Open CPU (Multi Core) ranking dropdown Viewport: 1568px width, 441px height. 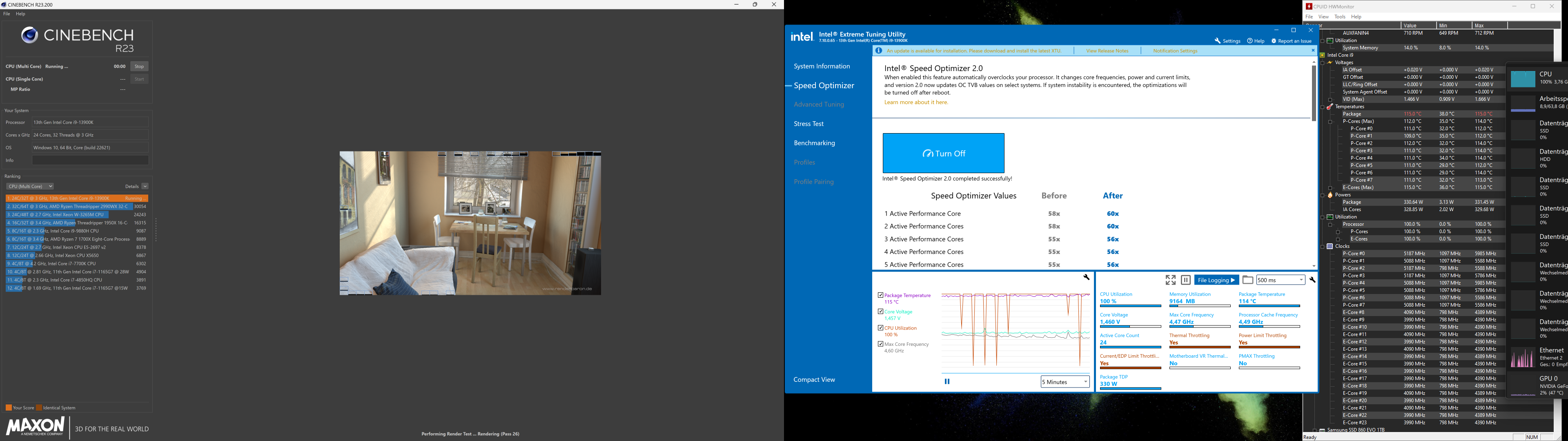click(30, 186)
